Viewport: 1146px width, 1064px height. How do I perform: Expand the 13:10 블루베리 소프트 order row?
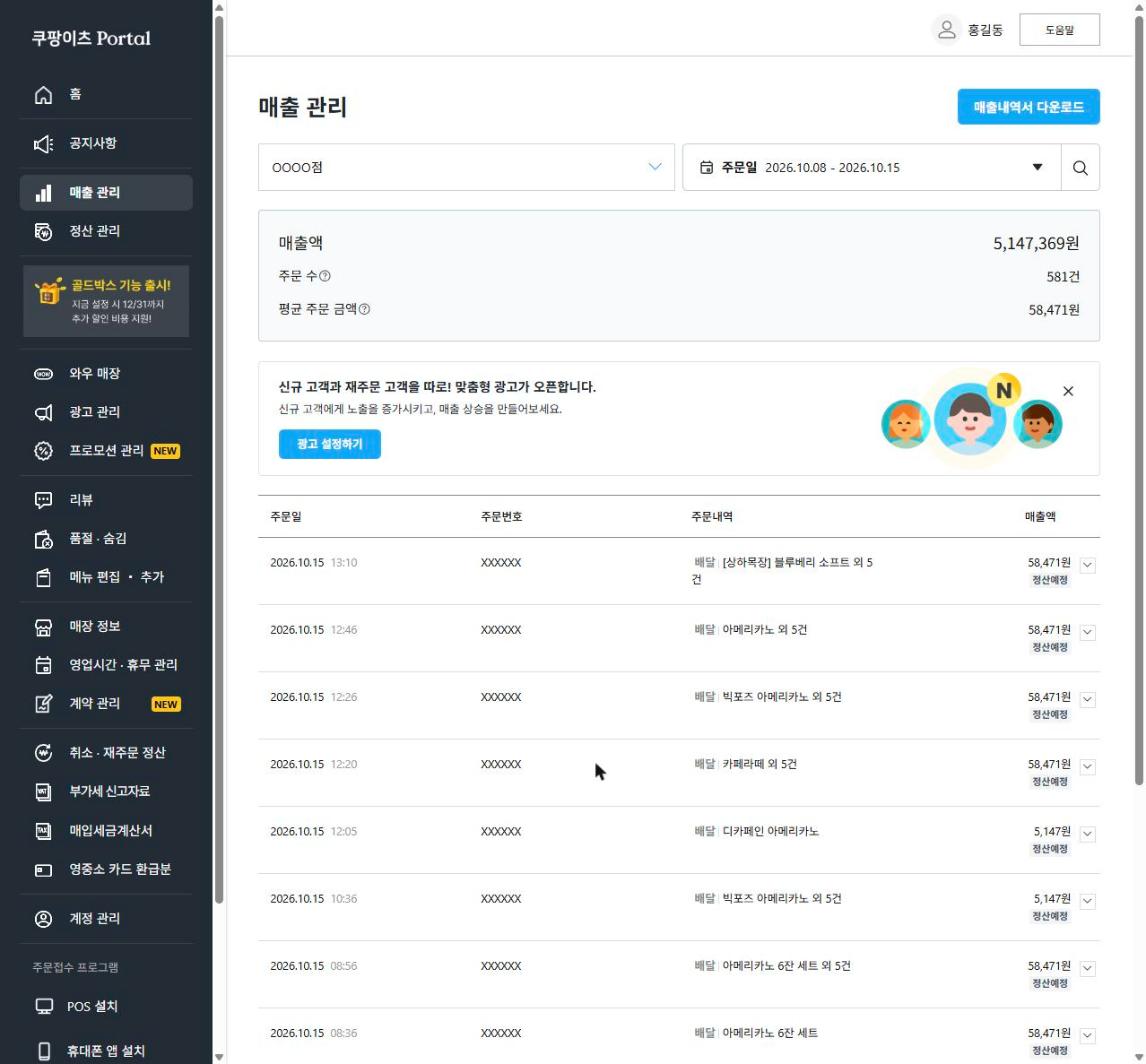pyautogui.click(x=1088, y=565)
